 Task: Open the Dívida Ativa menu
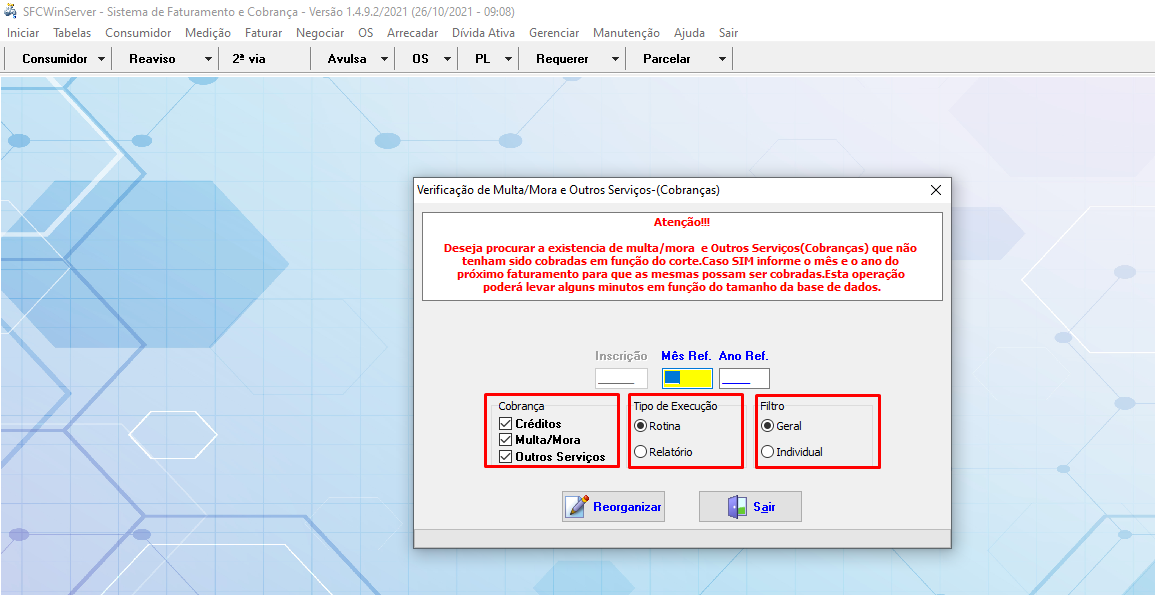[483, 33]
